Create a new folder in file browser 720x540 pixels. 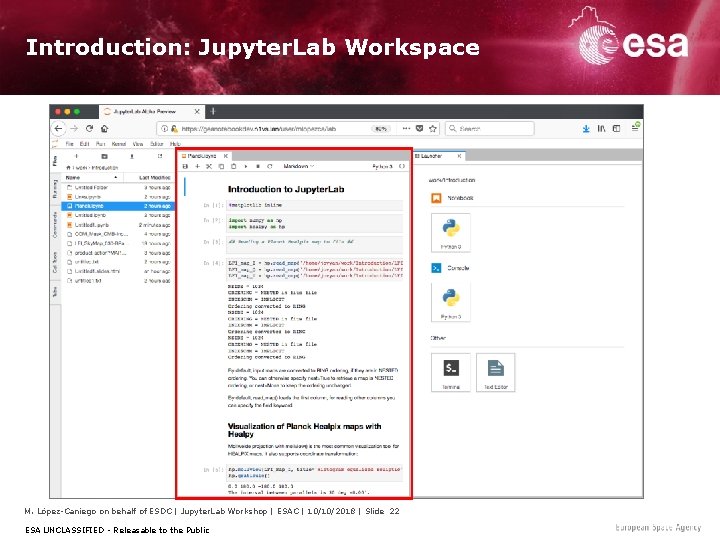tap(105, 157)
